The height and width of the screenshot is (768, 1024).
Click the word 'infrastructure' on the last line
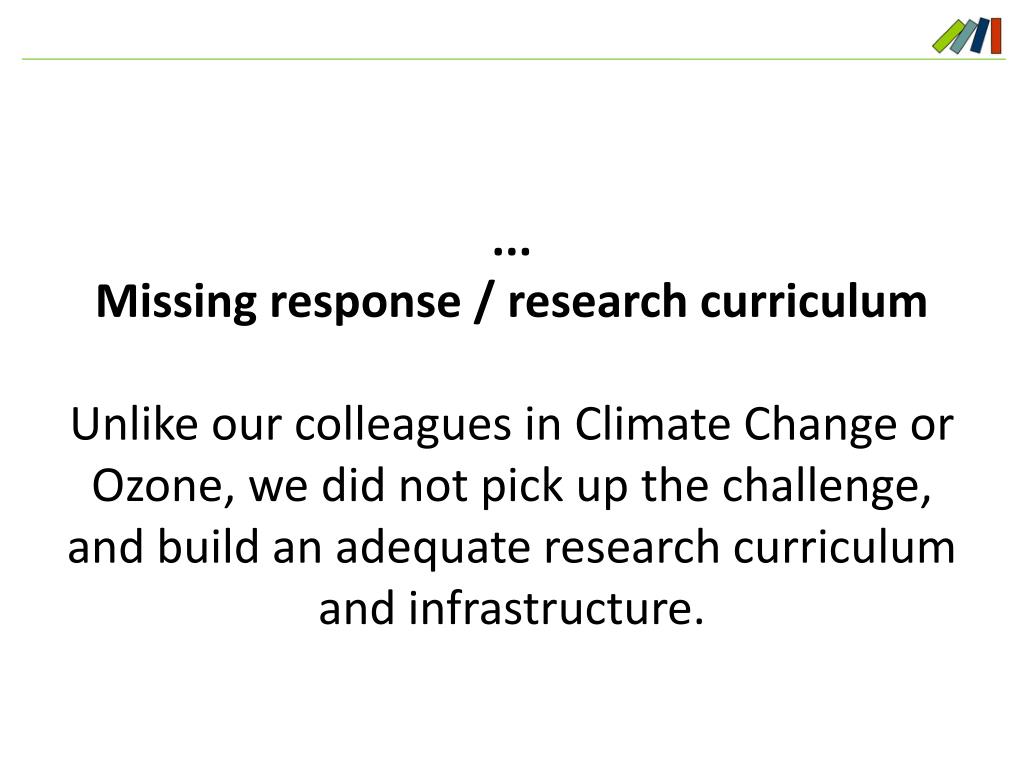tap(549, 609)
